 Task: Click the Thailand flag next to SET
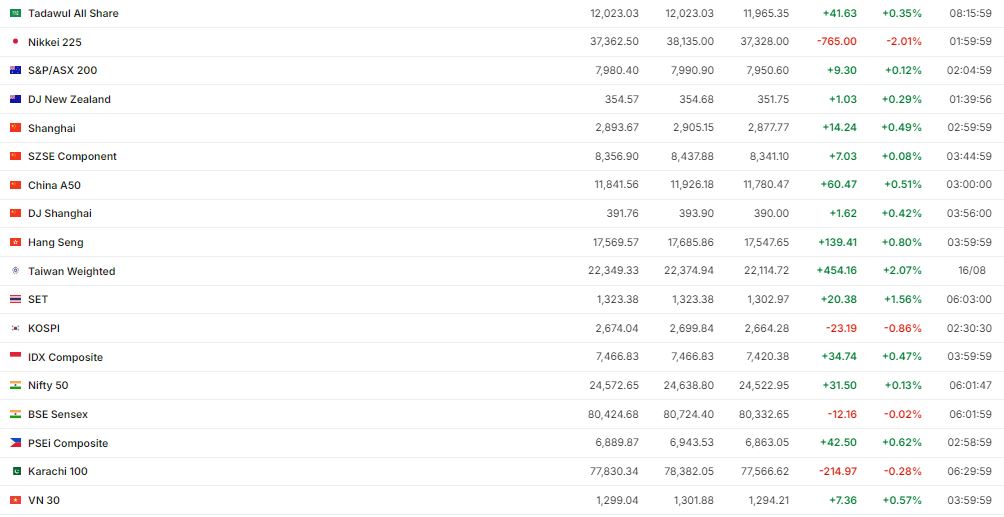pyautogui.click(x=15, y=299)
